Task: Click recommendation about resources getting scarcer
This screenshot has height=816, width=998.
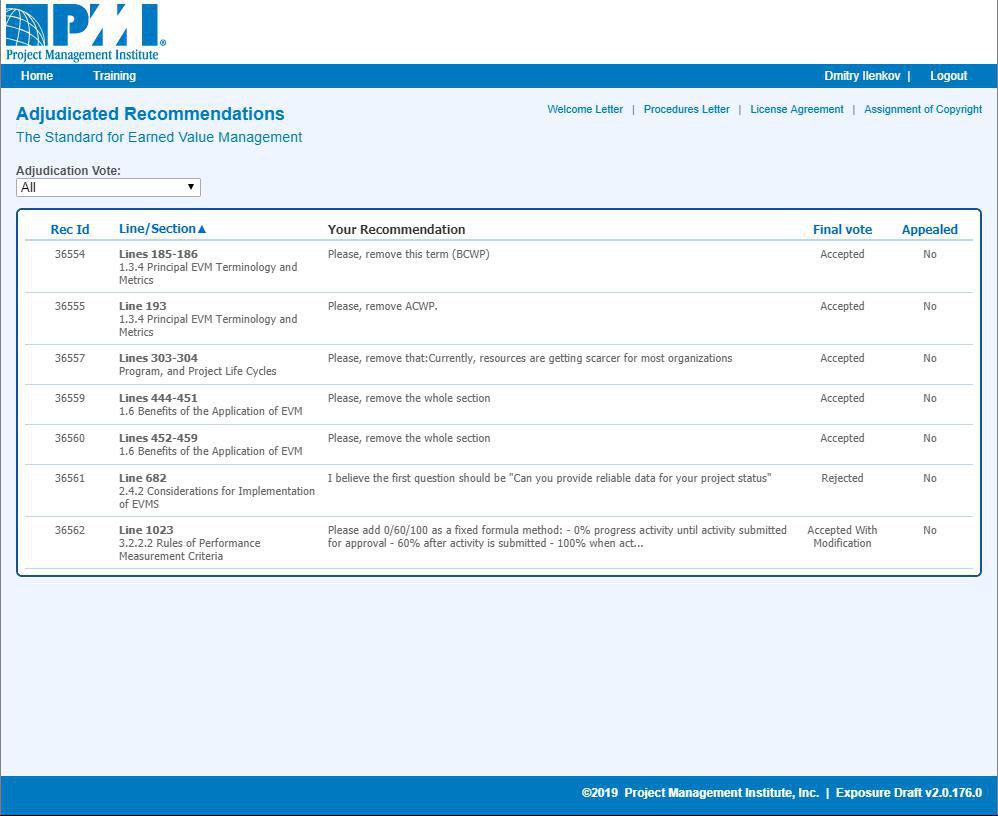Action: [530, 358]
